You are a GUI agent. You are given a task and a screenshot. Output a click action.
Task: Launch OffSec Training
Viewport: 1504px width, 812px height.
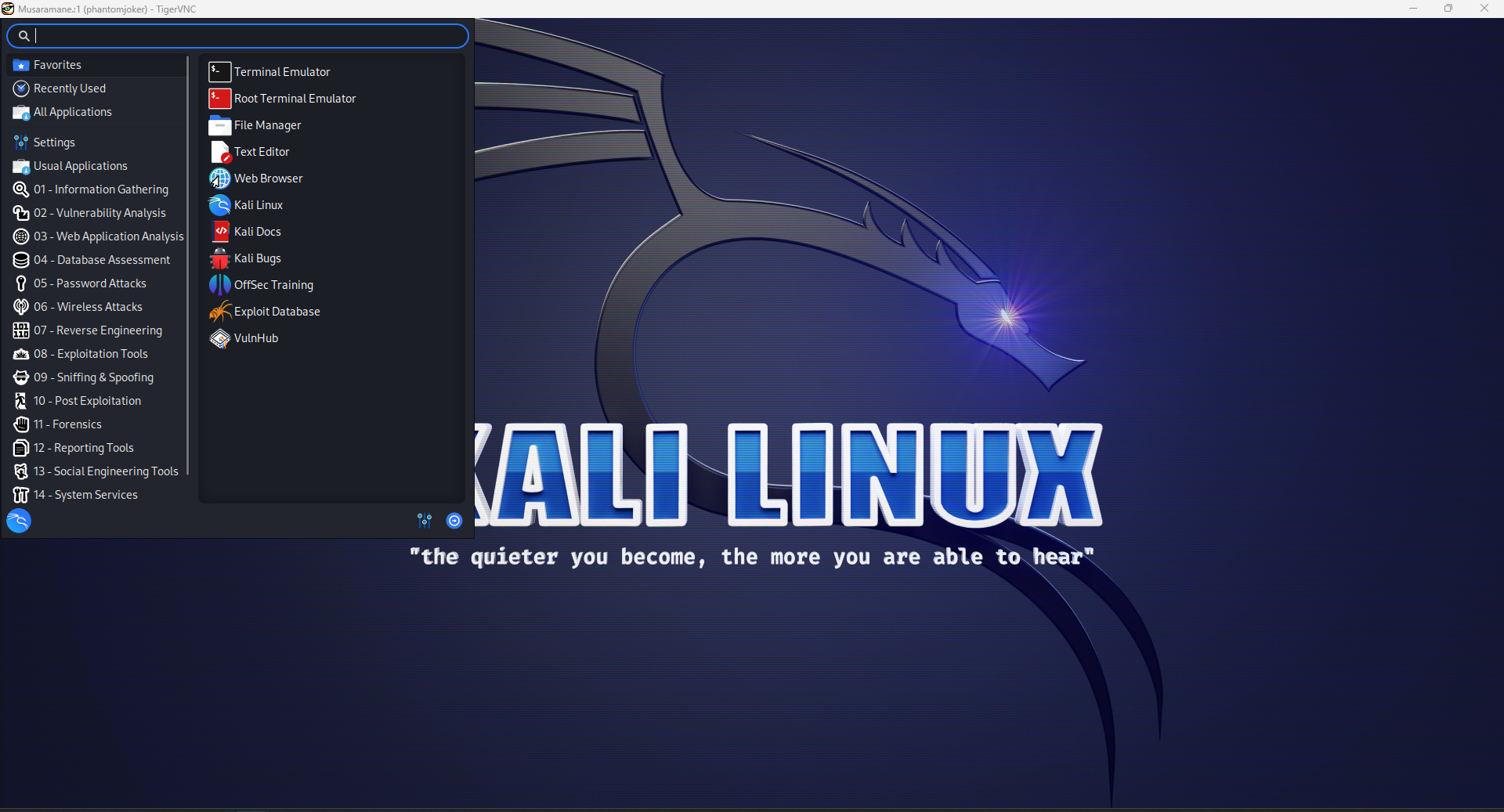(273, 284)
